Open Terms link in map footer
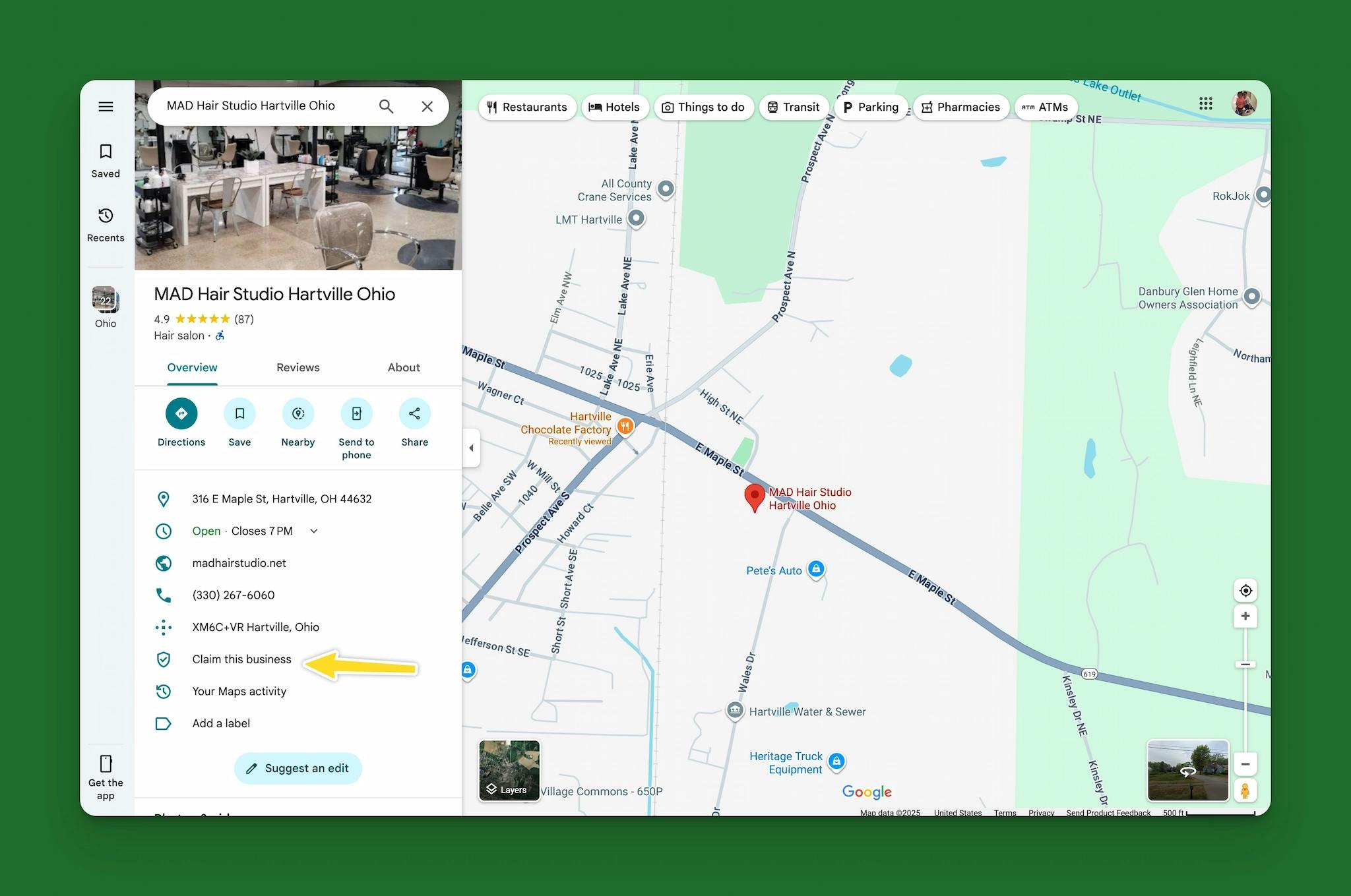This screenshot has height=896, width=1351. click(x=1005, y=813)
